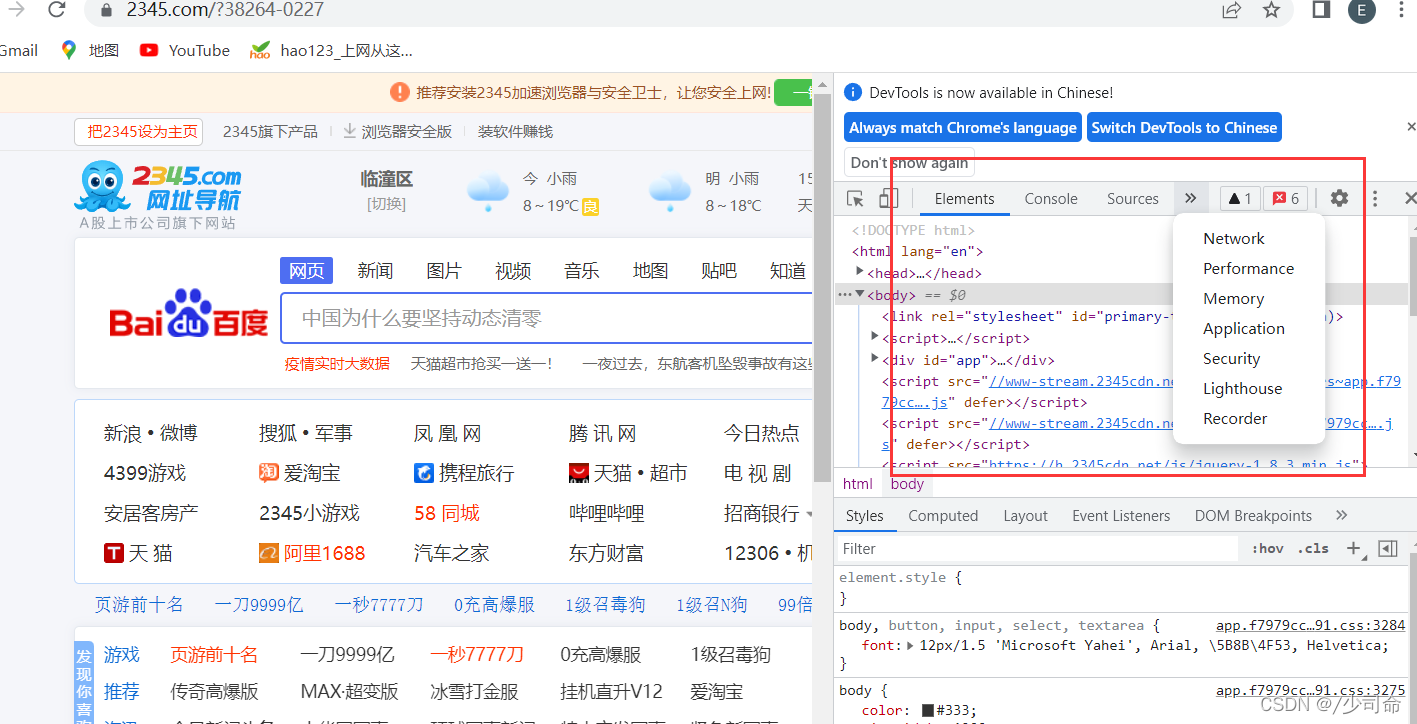This screenshot has height=724, width=1417.
Task: Toggle the computed styles sidebar icon
Action: tap(1387, 548)
